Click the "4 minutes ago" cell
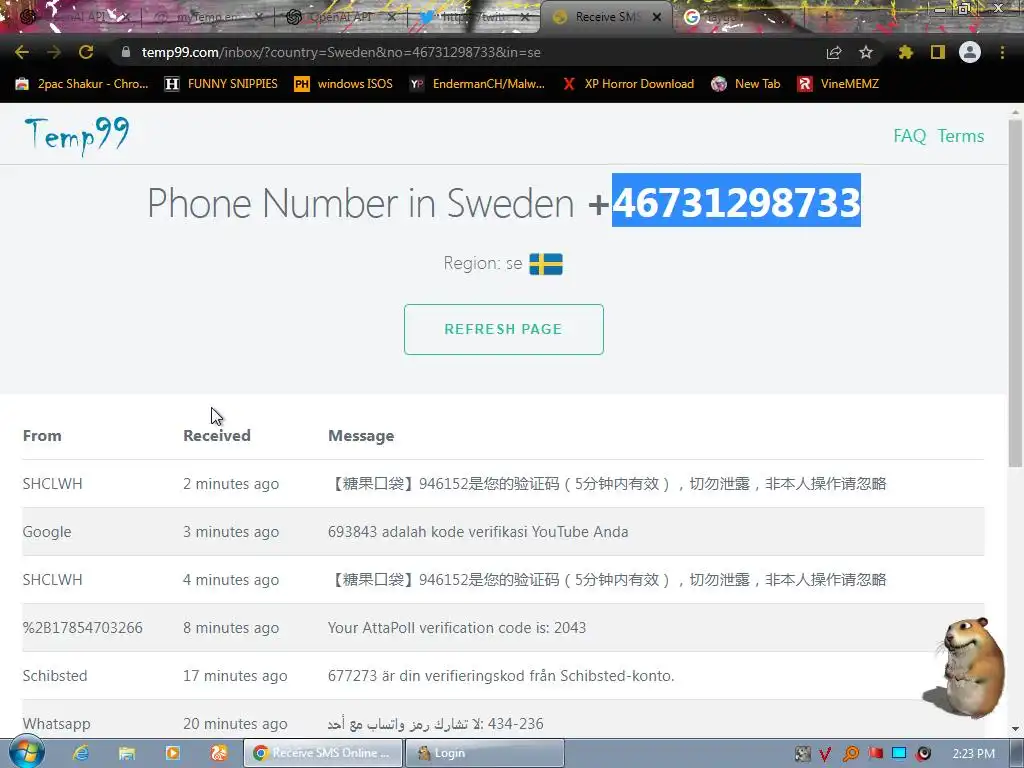The height and width of the screenshot is (768, 1024). coord(231,580)
